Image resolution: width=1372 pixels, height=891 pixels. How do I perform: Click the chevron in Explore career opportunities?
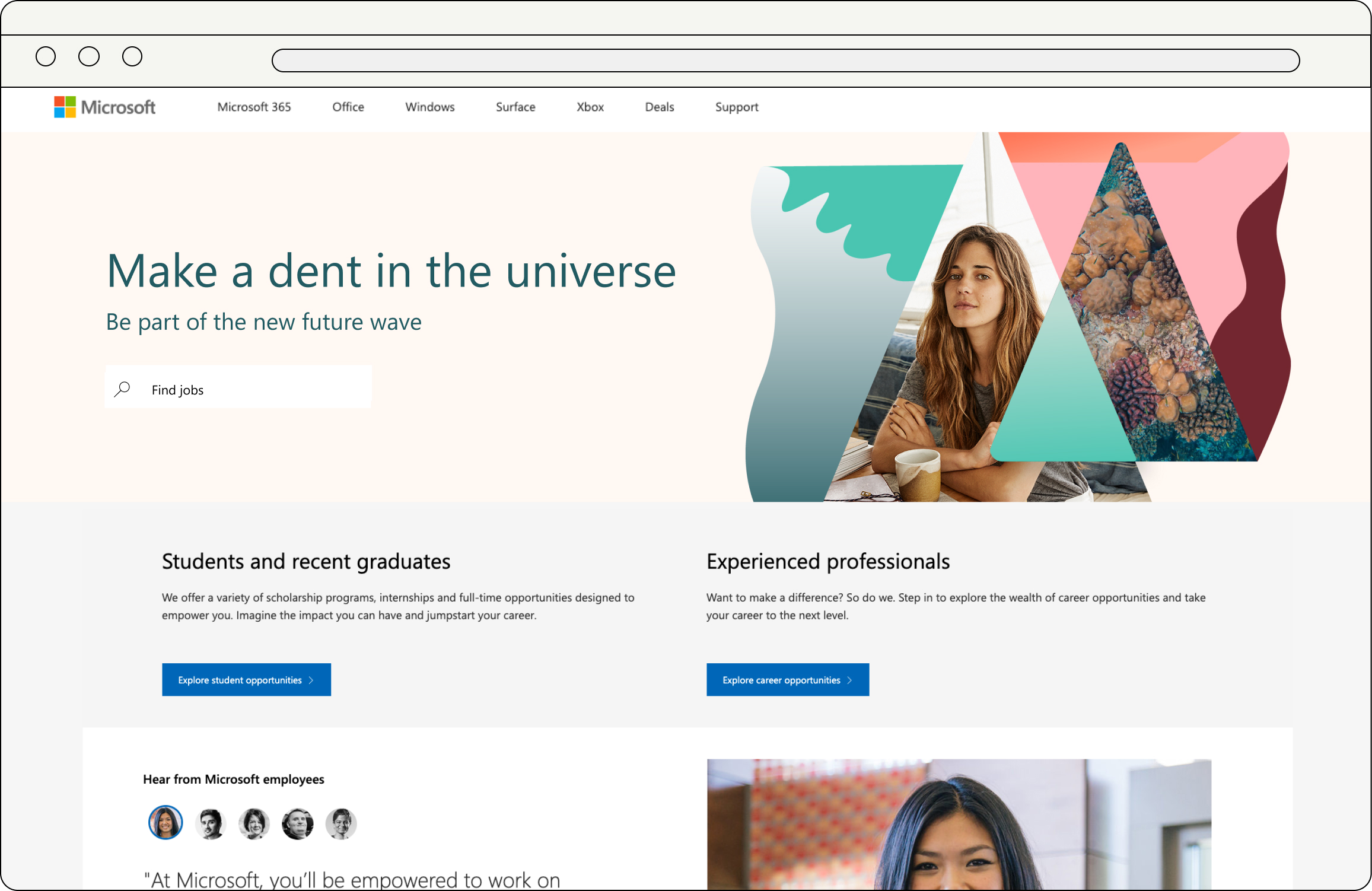pos(850,680)
